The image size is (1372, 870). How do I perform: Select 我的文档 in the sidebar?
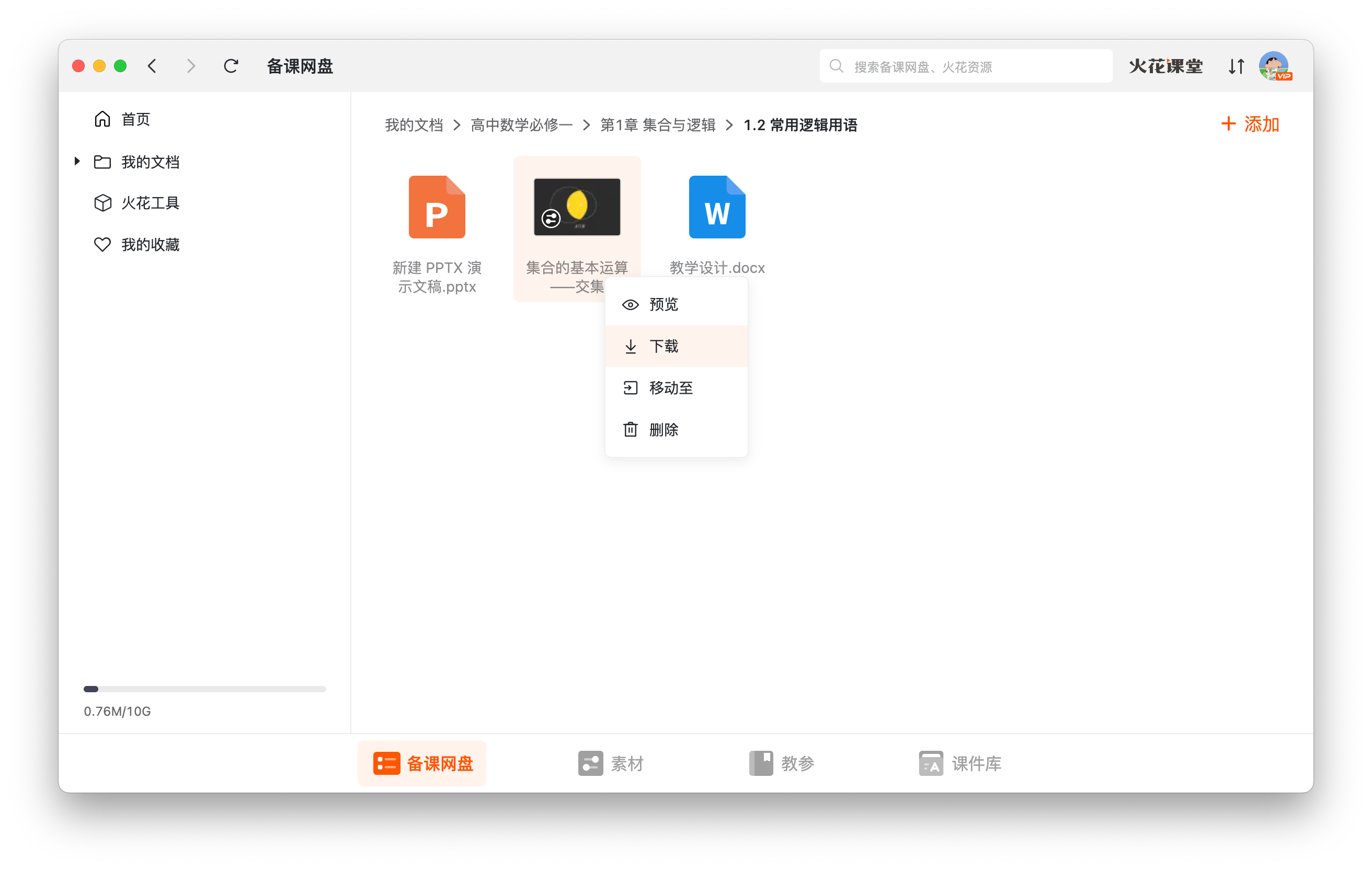pyautogui.click(x=151, y=162)
